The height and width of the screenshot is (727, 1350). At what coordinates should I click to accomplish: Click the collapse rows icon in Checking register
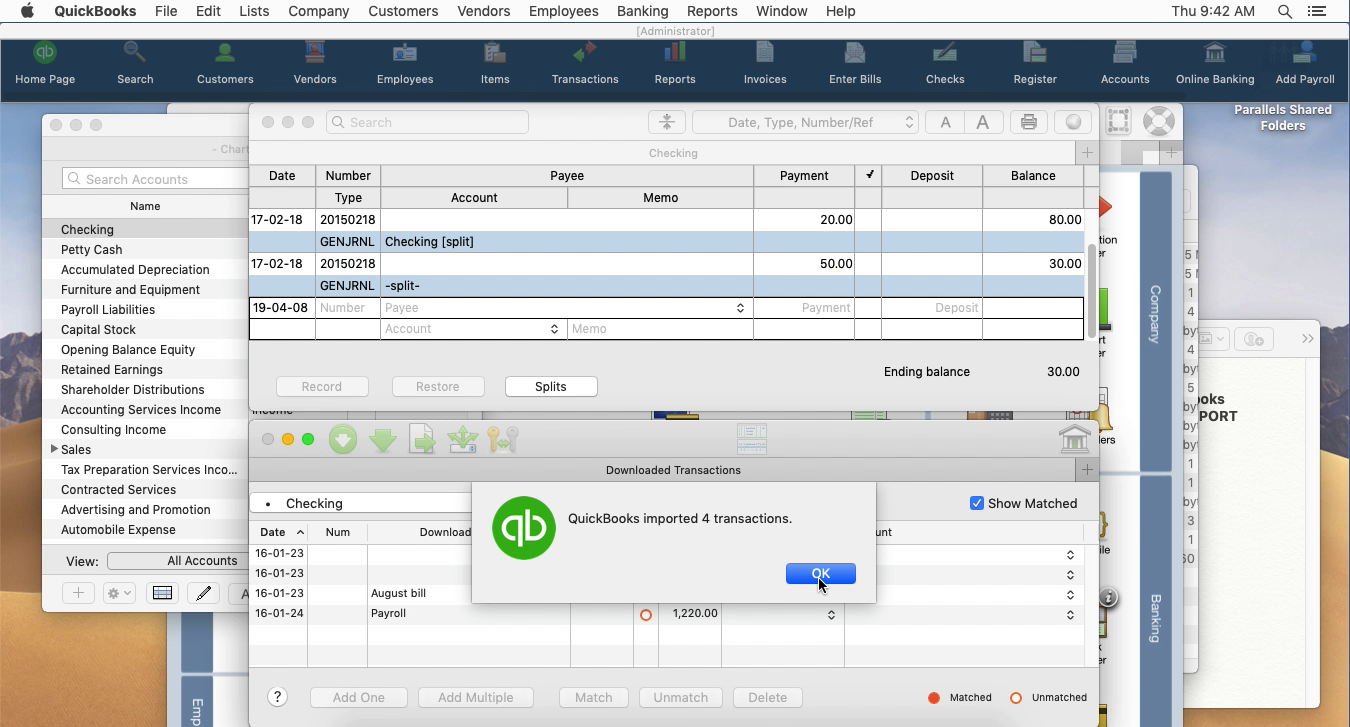pos(666,122)
